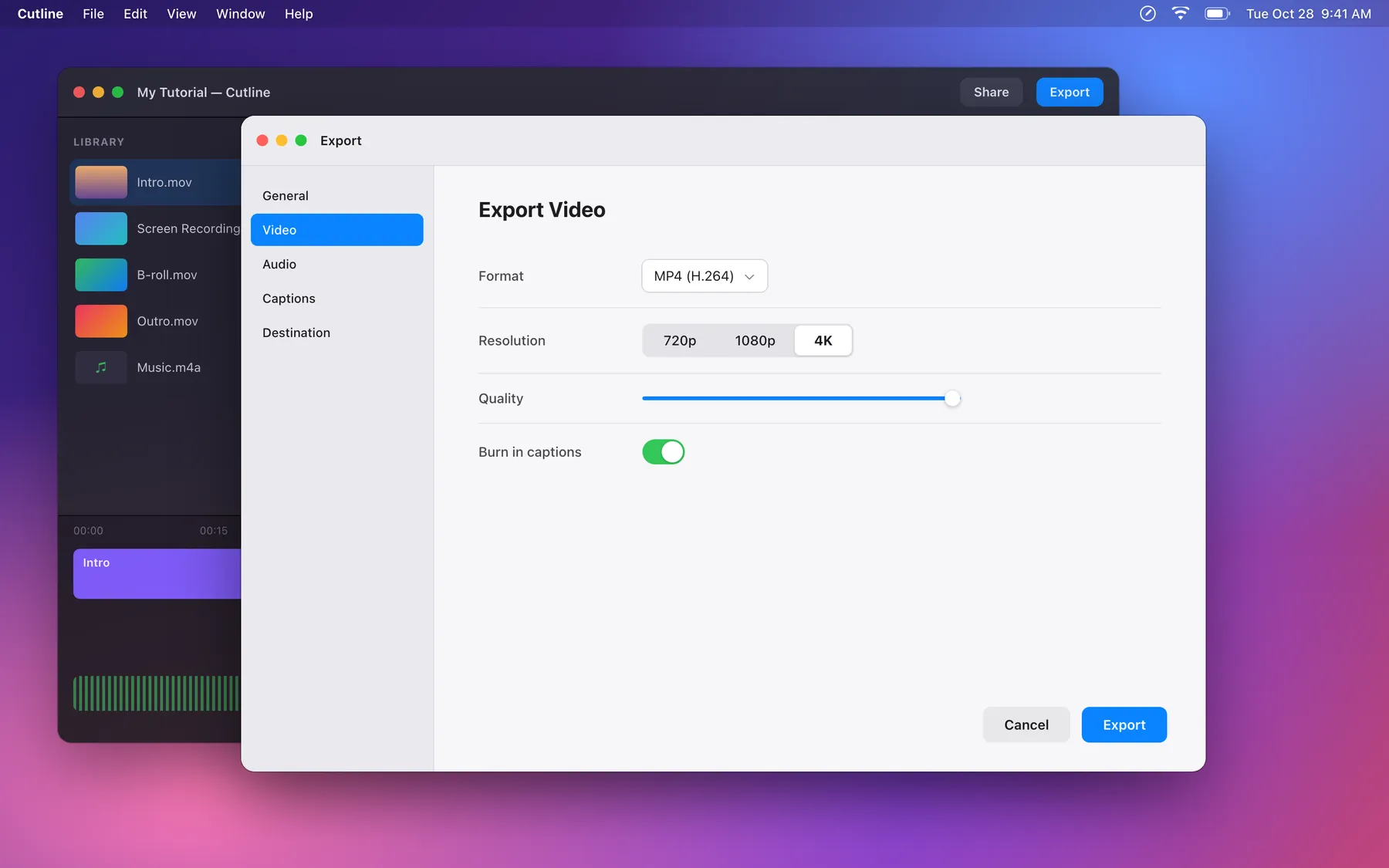Viewport: 1389px width, 868px height.
Task: Choose 720p resolution
Action: (x=680, y=340)
